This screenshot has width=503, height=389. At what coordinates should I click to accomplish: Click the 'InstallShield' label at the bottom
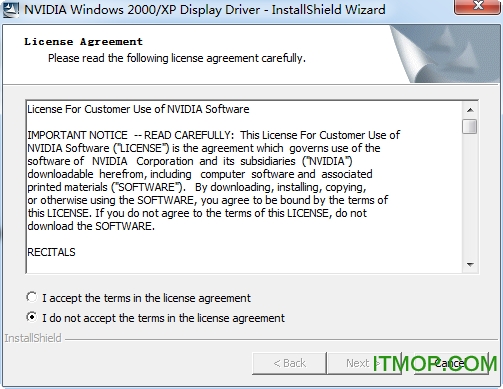click(33, 338)
